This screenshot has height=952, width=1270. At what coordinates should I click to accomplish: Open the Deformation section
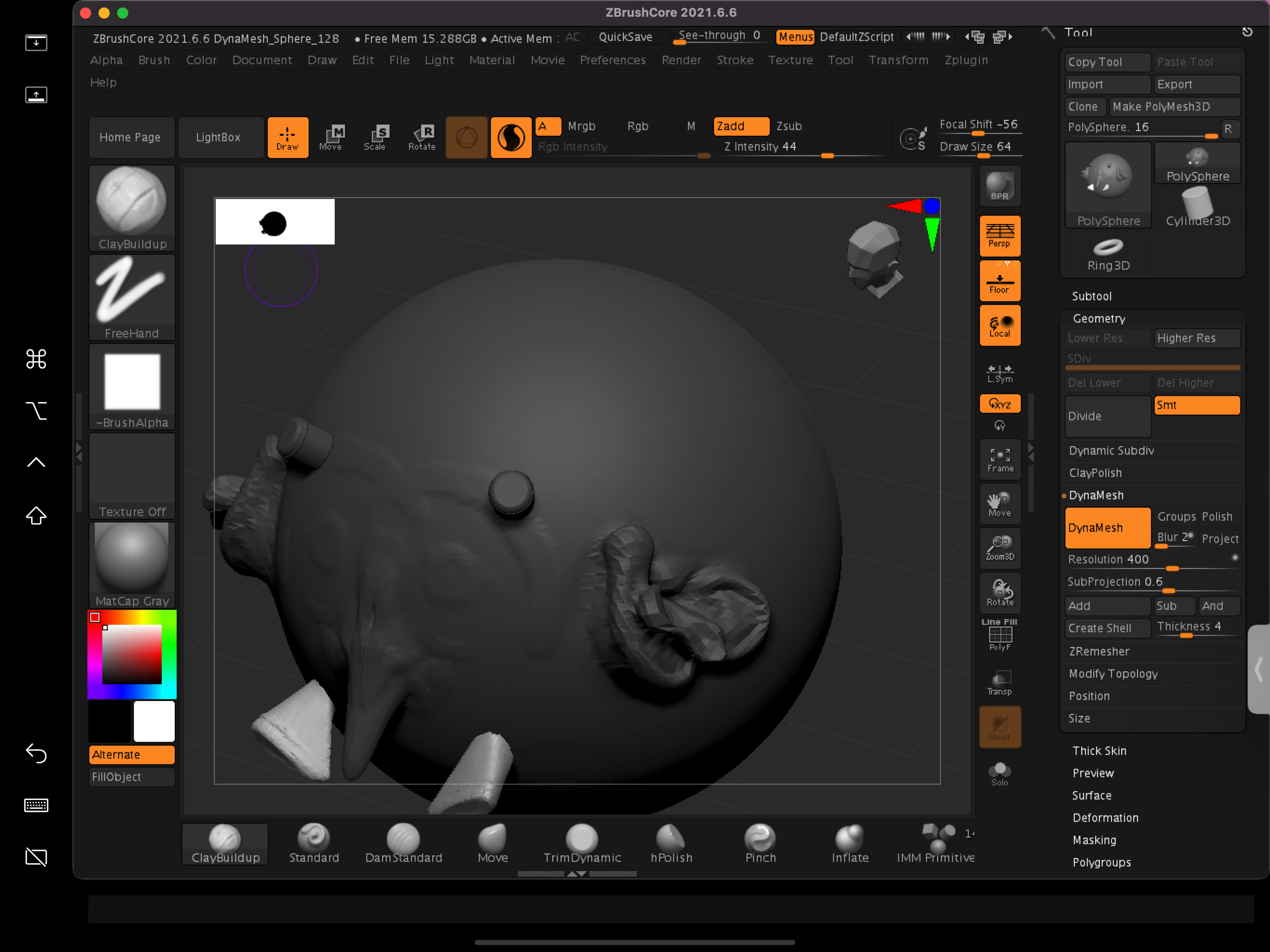pos(1105,818)
